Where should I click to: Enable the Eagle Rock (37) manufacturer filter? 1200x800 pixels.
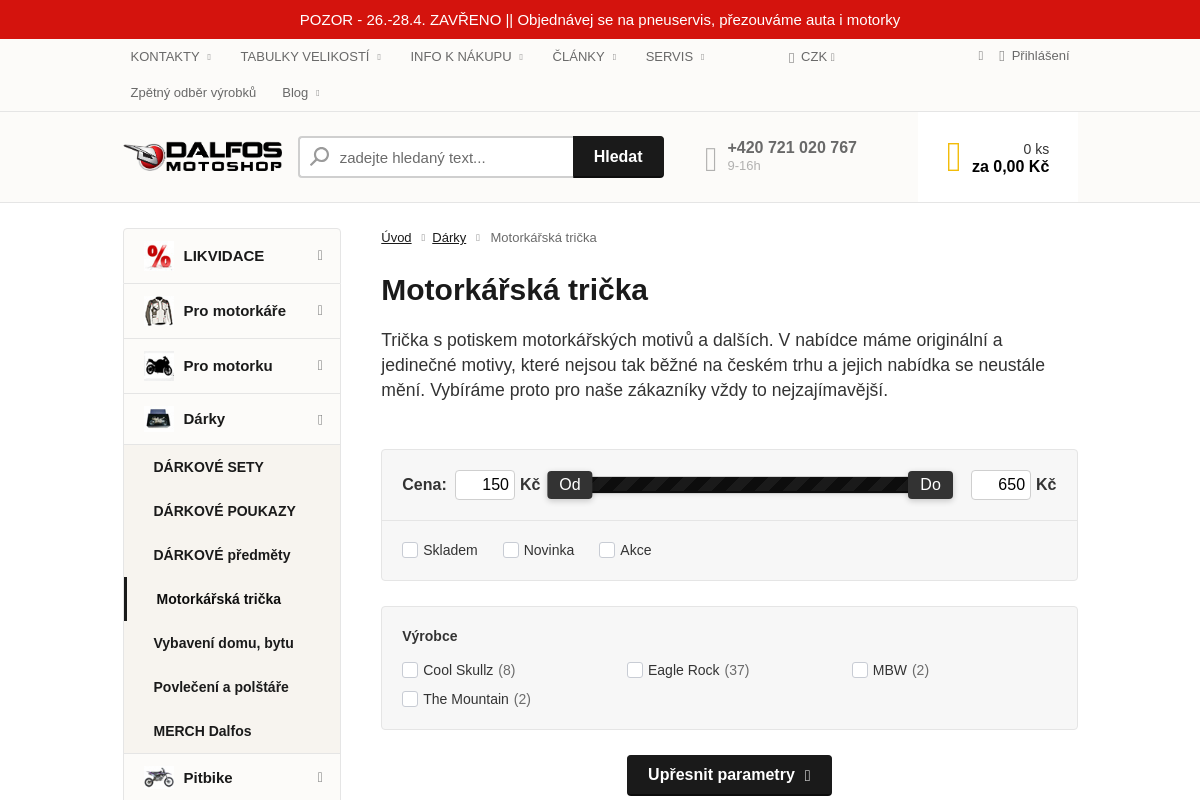click(635, 669)
